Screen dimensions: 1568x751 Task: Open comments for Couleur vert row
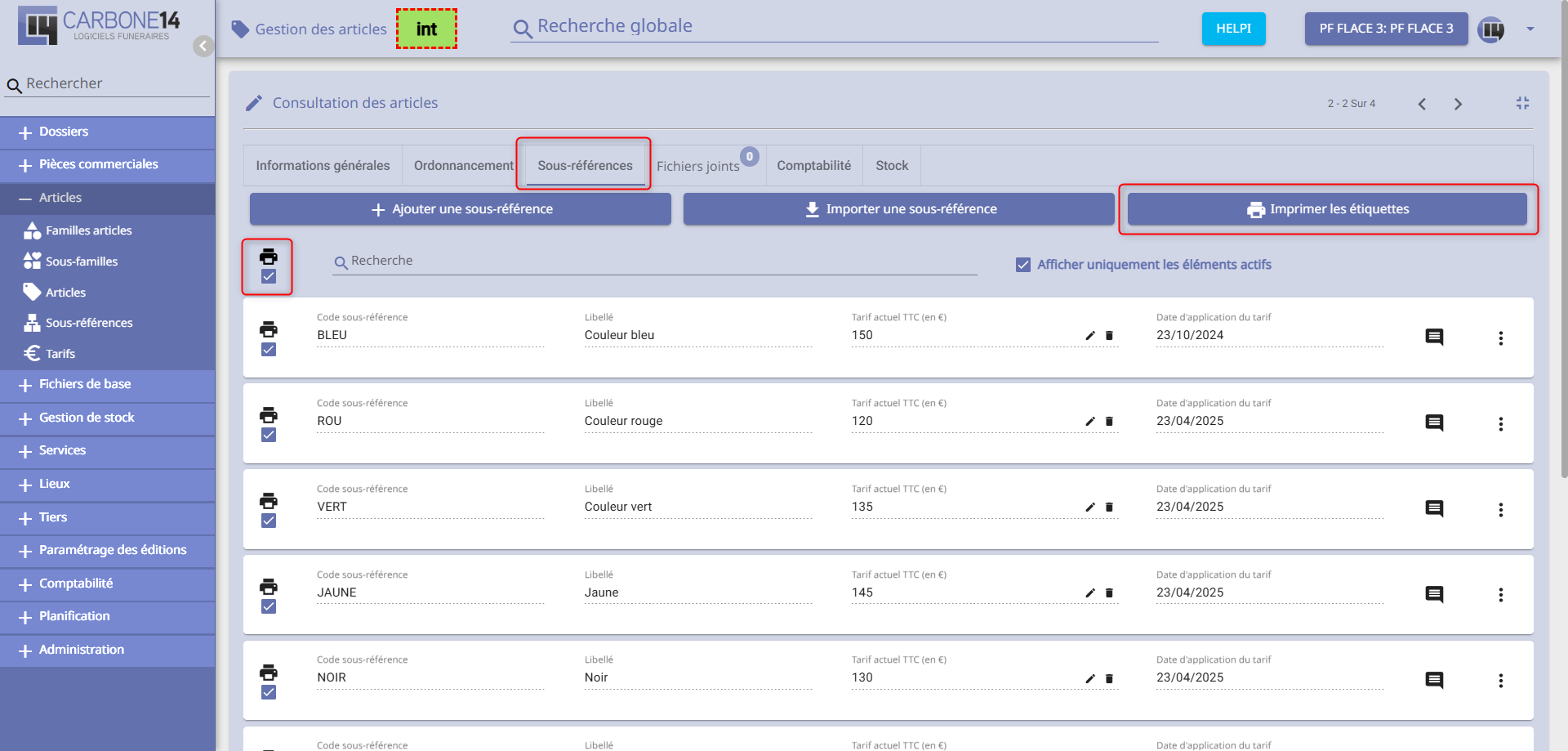tap(1434, 508)
